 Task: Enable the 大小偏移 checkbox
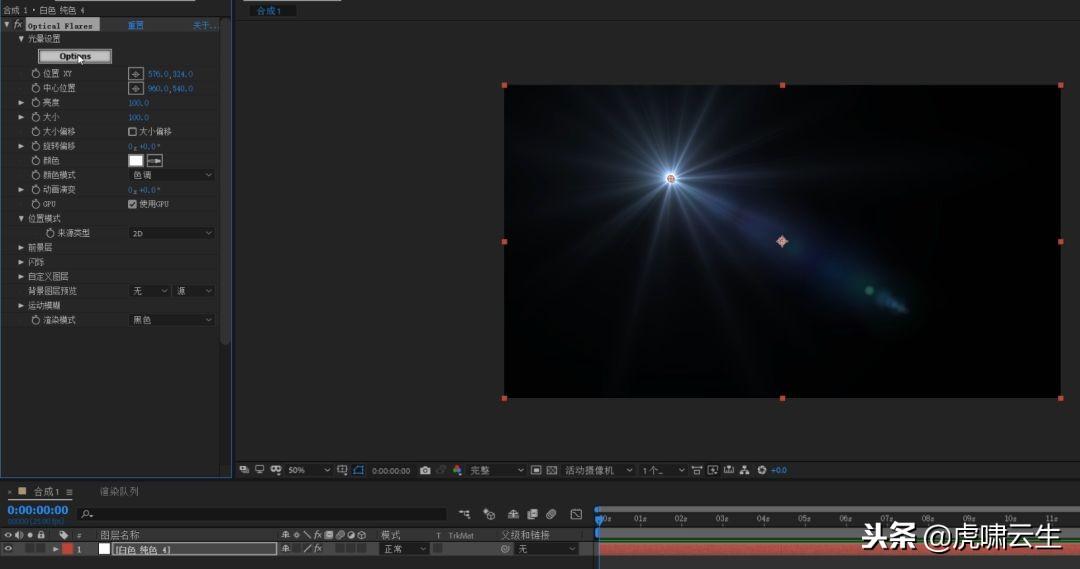pos(132,131)
